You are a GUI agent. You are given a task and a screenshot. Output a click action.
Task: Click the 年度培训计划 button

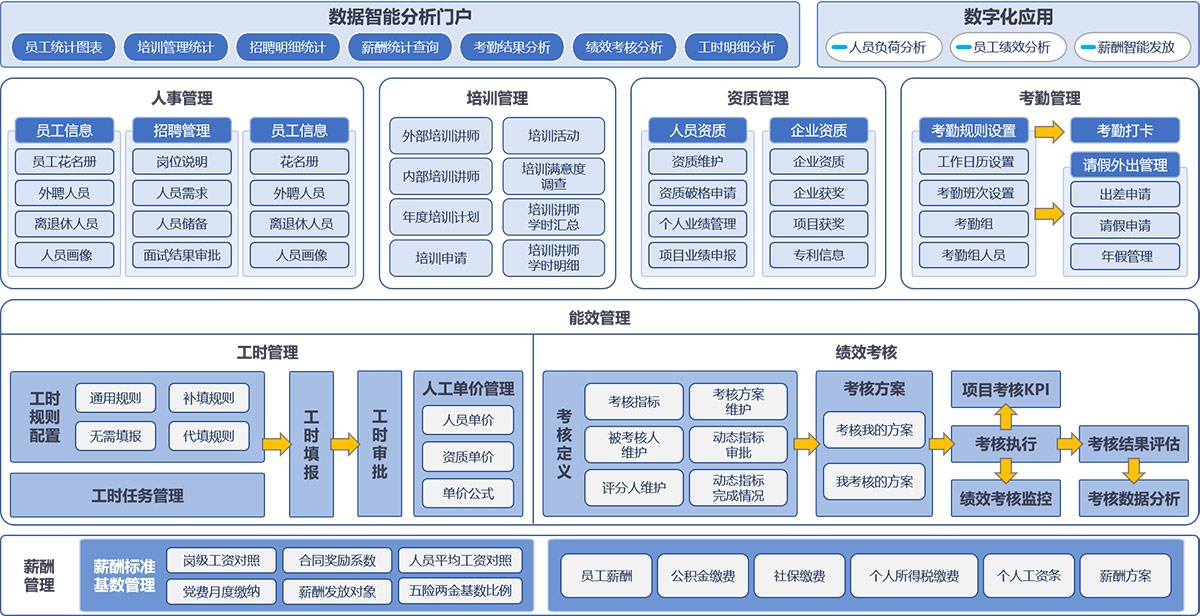click(441, 217)
